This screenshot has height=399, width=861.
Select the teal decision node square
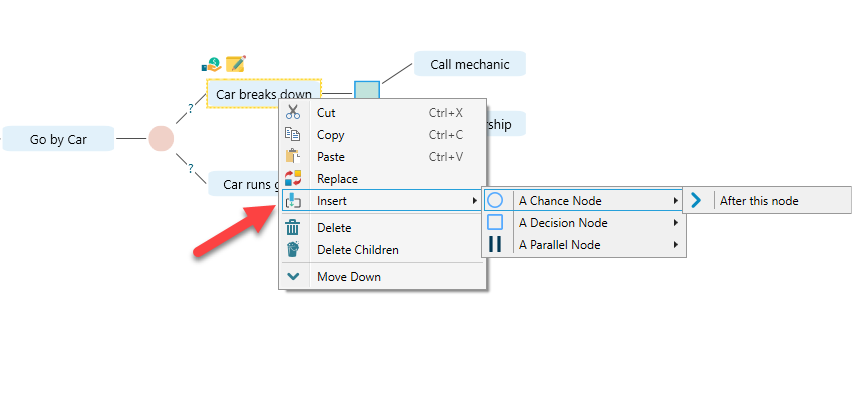367,90
